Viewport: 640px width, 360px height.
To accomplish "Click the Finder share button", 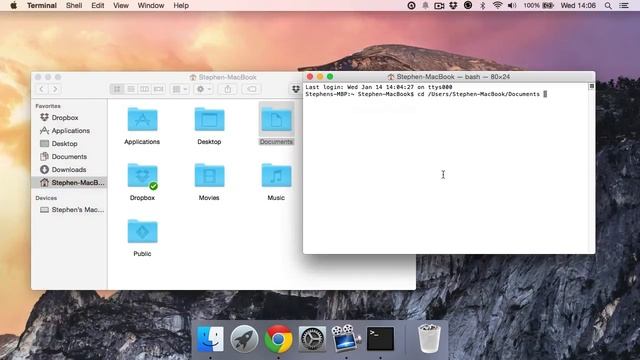I will 228,89.
